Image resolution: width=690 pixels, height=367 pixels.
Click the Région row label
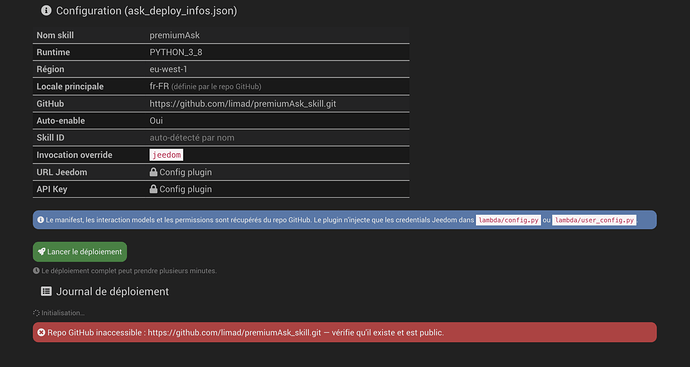(50, 70)
